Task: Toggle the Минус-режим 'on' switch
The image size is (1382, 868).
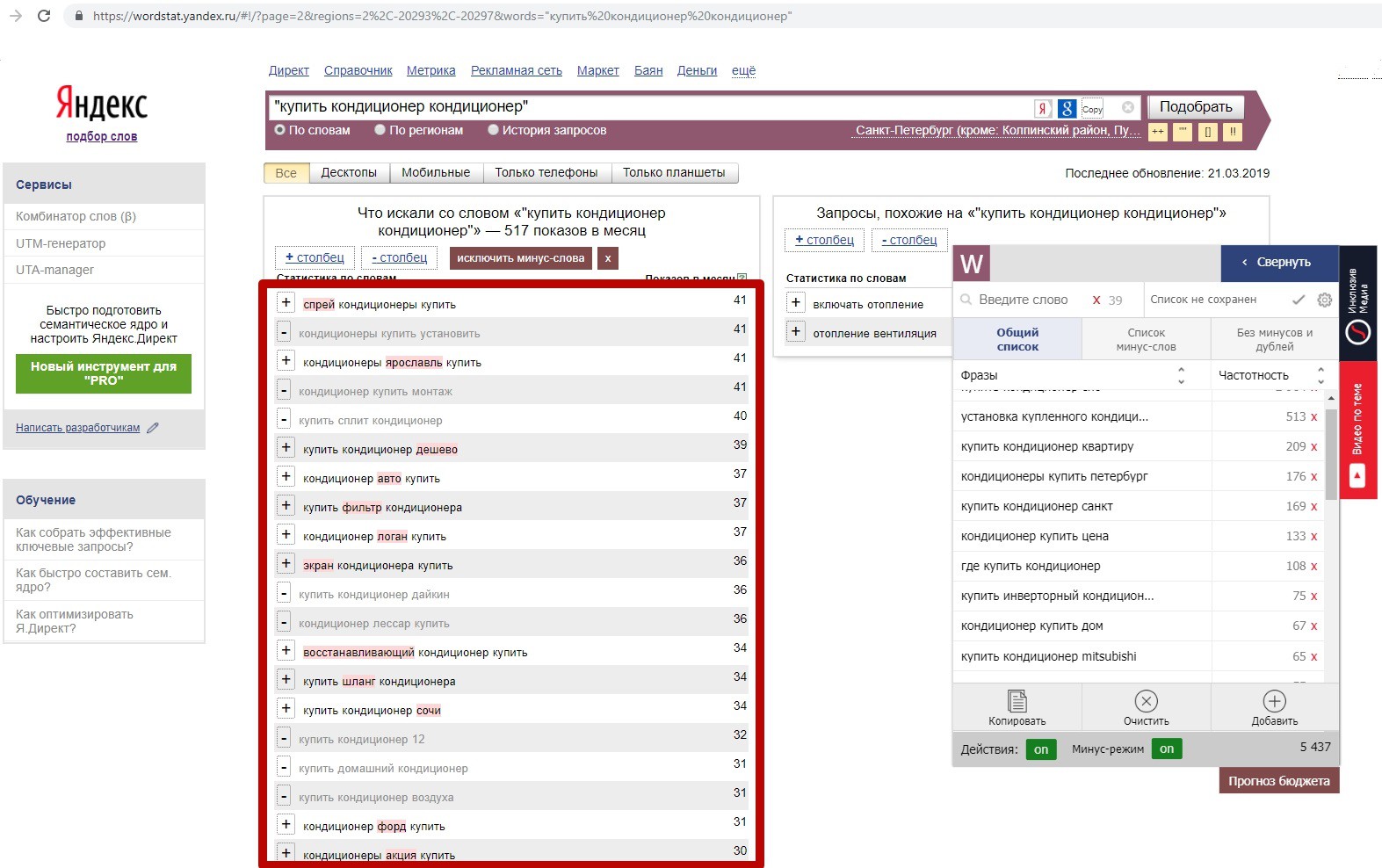Action: click(x=1167, y=749)
